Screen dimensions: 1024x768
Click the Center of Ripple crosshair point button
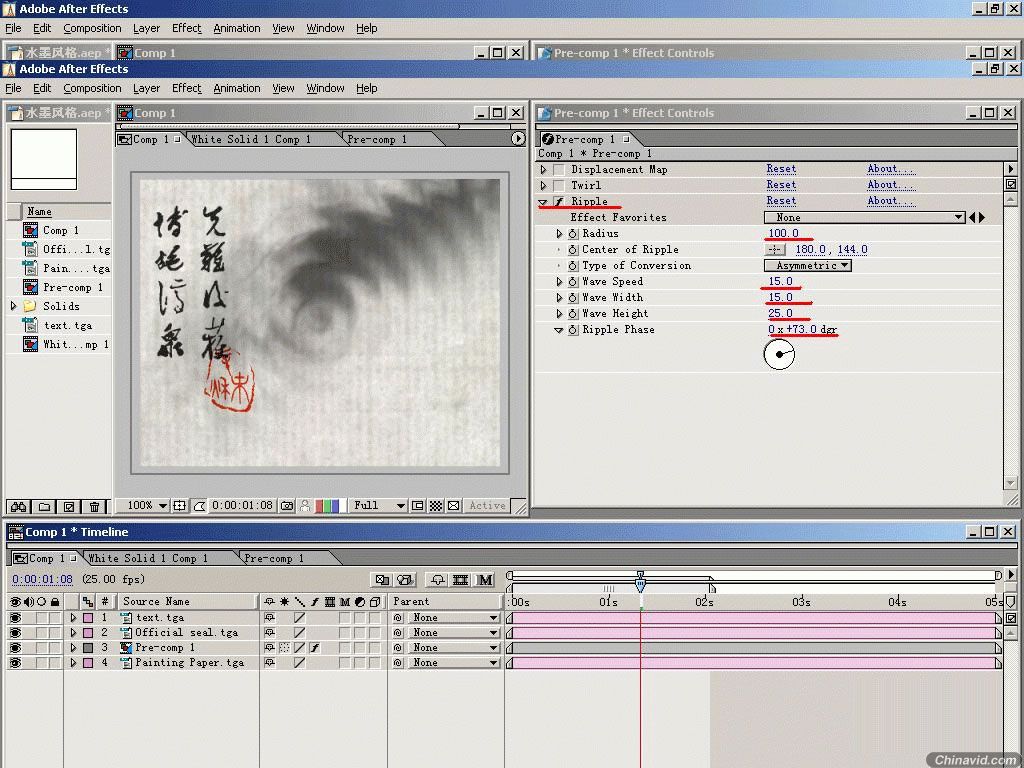tap(775, 249)
